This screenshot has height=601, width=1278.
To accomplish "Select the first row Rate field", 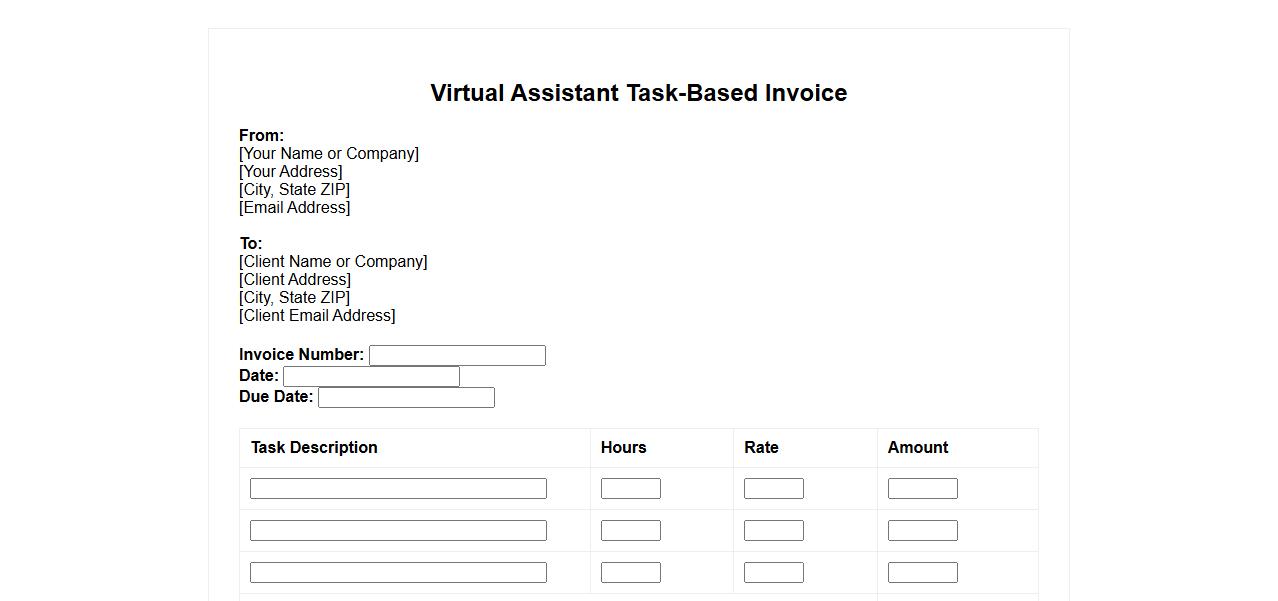I will [x=773, y=488].
